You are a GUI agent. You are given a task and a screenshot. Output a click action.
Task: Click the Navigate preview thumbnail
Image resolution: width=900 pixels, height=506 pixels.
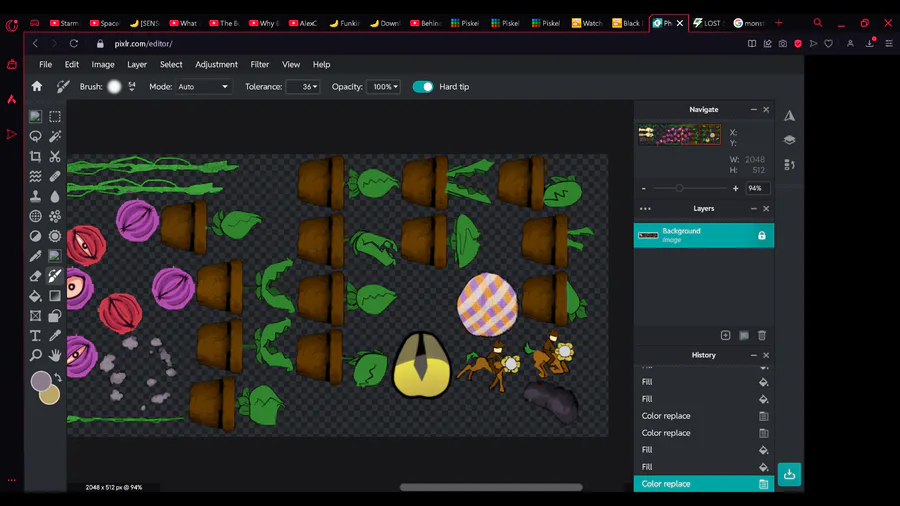pos(680,135)
